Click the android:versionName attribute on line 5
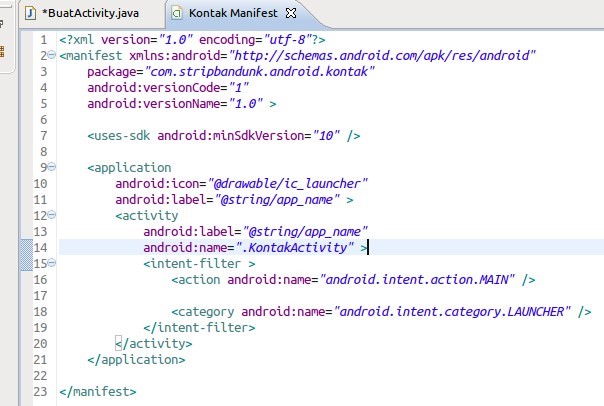 click(154, 104)
